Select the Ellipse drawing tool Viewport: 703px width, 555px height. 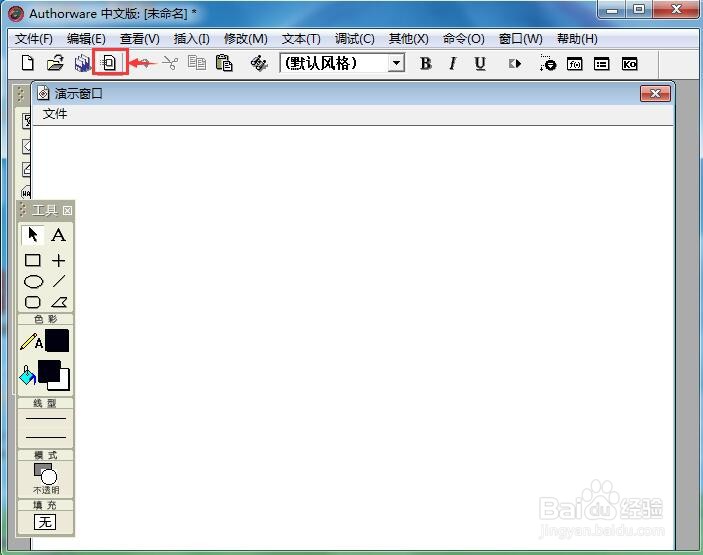click(33, 282)
